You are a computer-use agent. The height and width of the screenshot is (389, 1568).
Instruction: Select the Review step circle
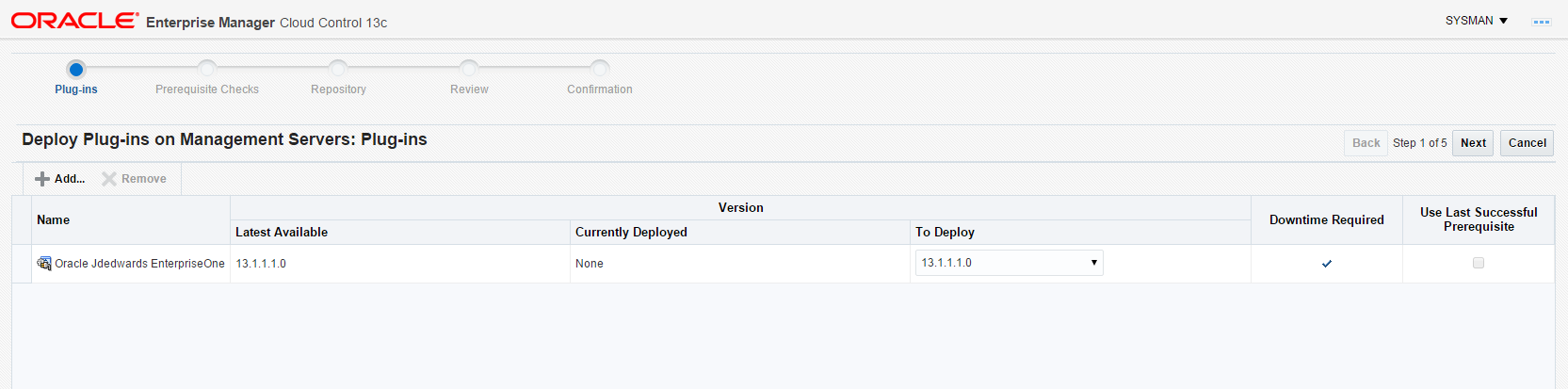[x=469, y=69]
